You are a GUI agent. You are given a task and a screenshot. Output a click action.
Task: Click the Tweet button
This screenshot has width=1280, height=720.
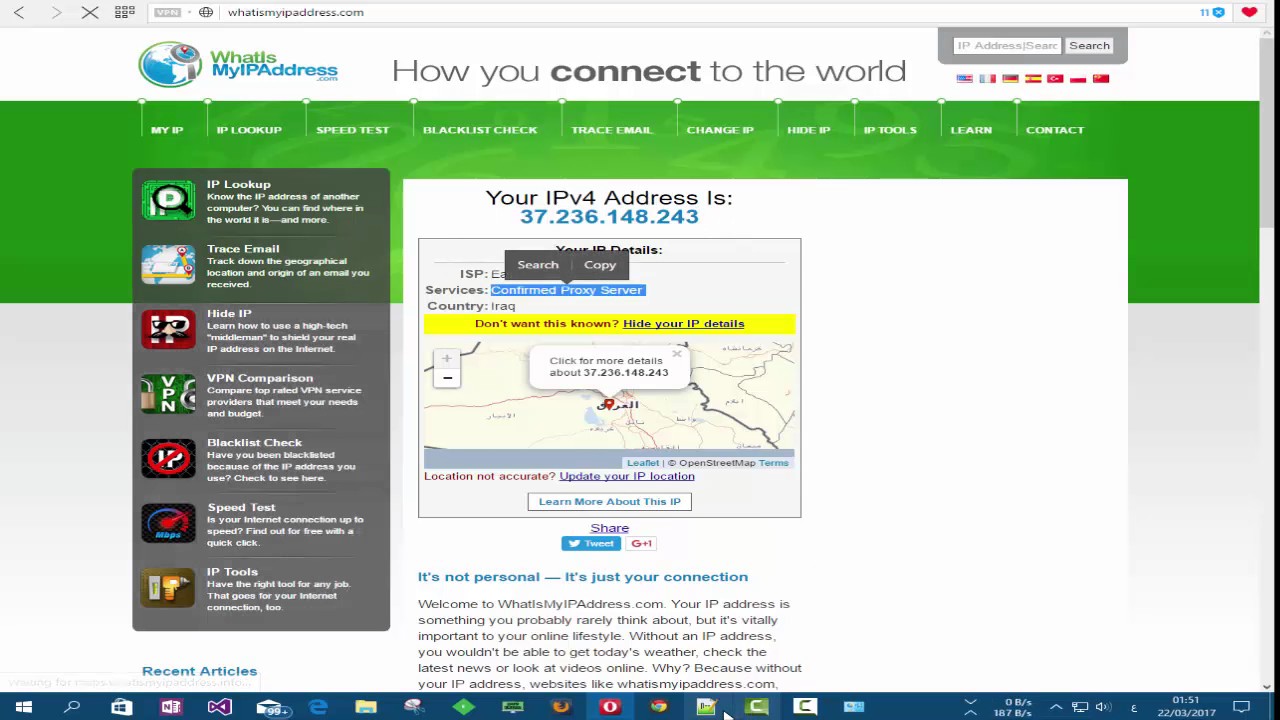click(x=591, y=544)
